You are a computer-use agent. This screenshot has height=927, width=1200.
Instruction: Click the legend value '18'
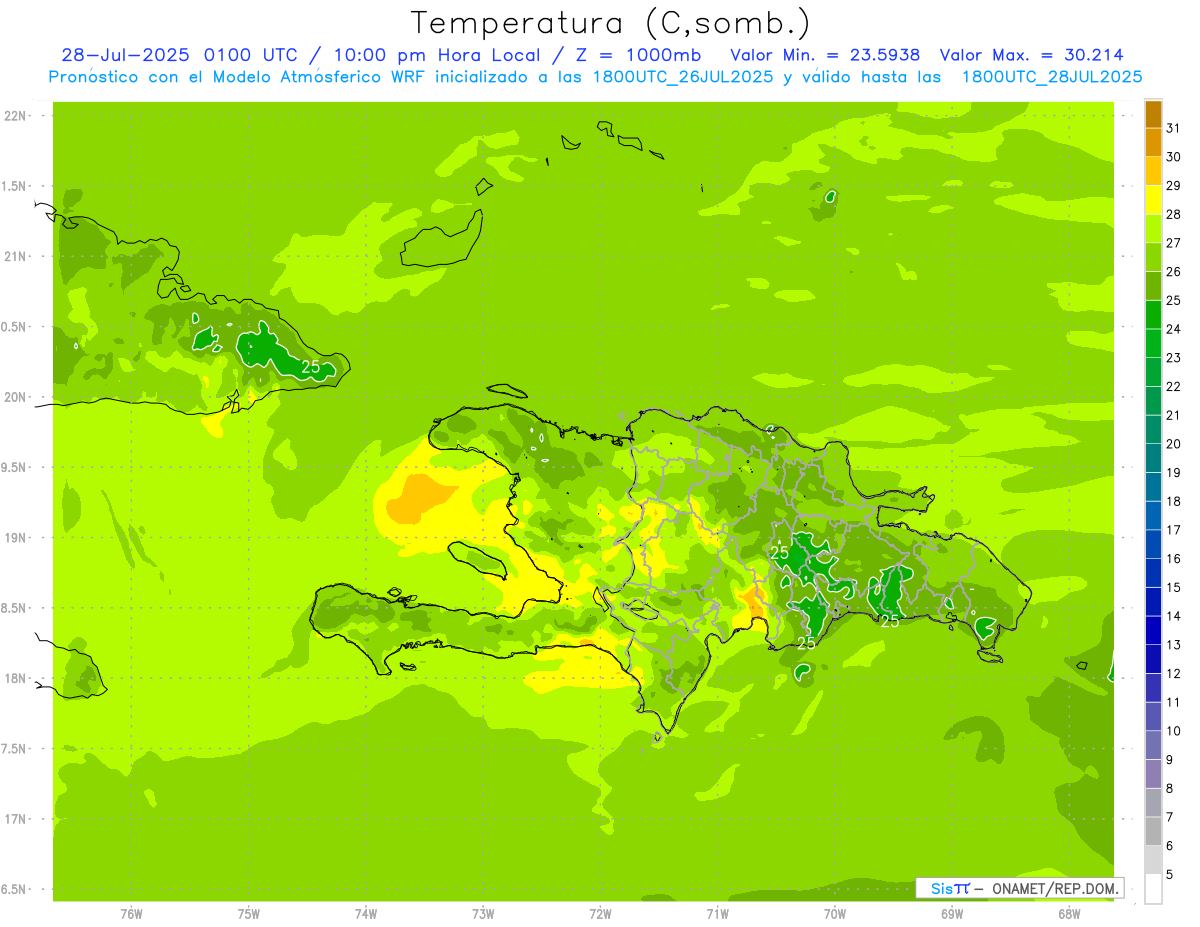pyautogui.click(x=1174, y=501)
